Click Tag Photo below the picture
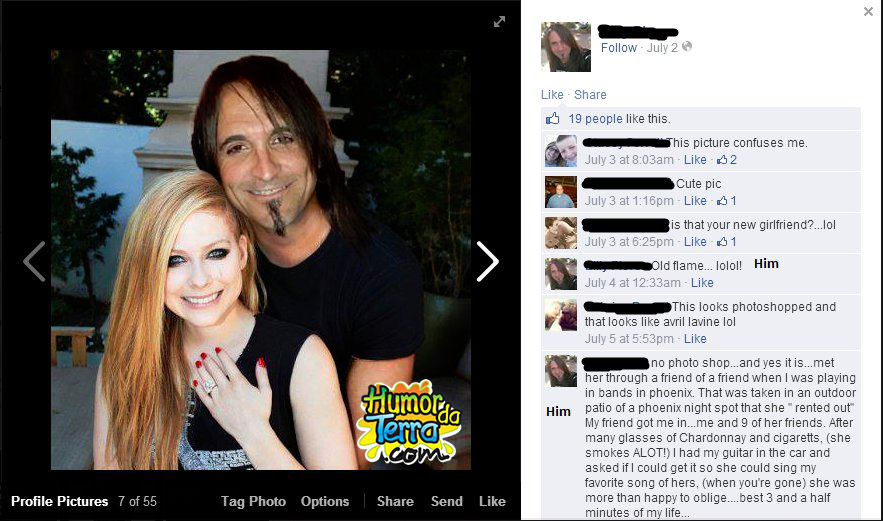 (253, 501)
